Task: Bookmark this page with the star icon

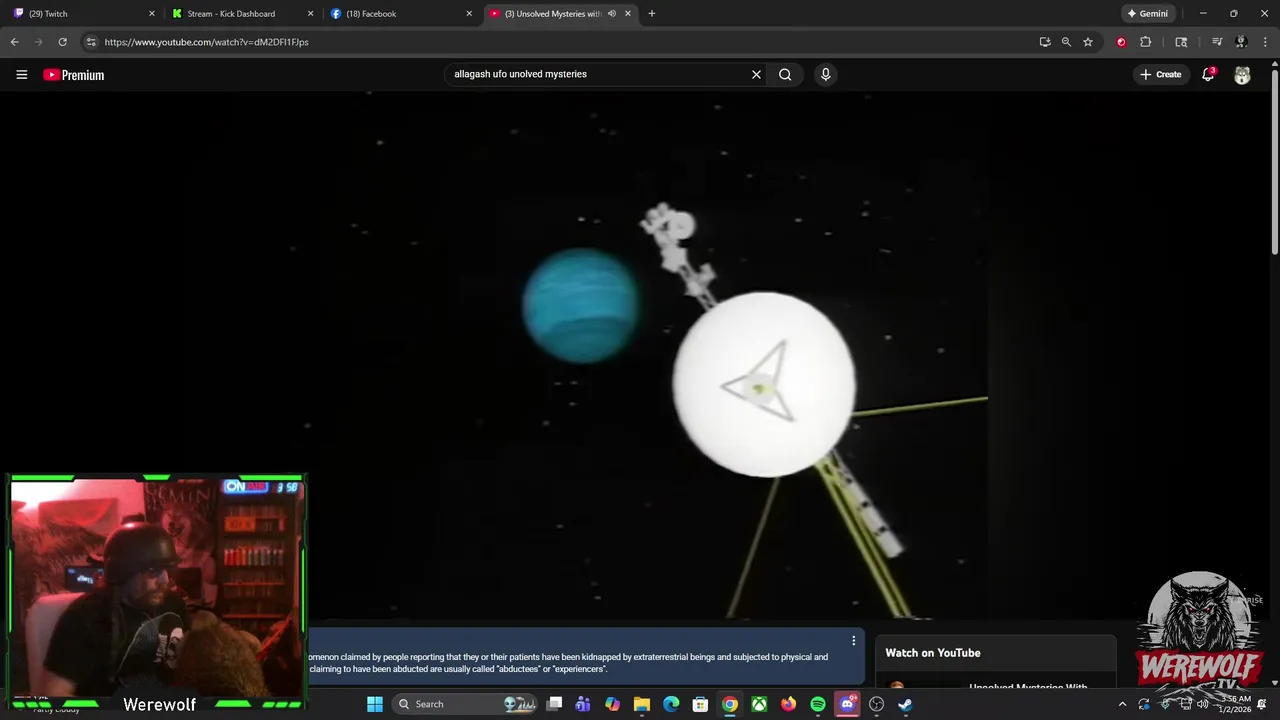Action: click(1088, 42)
